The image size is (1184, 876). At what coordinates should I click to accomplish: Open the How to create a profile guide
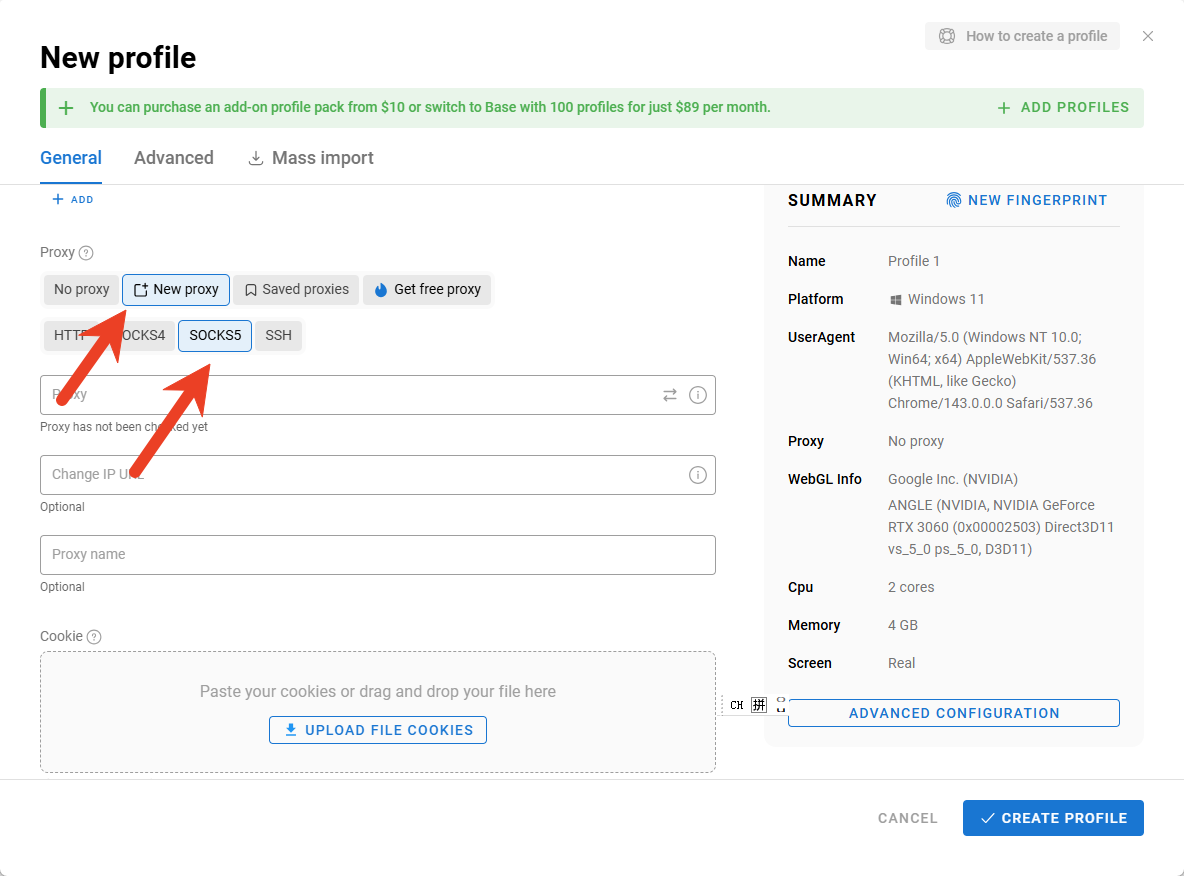pos(1022,36)
